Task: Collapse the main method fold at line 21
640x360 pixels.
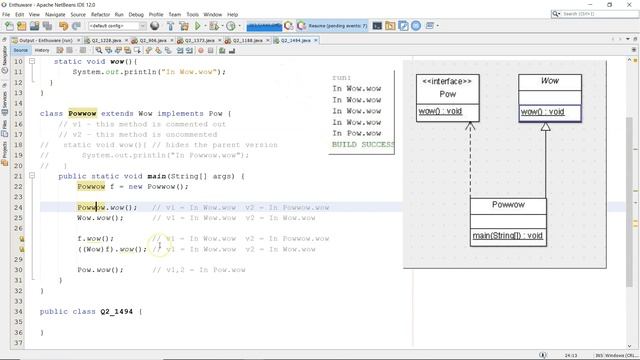Action: tap(32, 176)
